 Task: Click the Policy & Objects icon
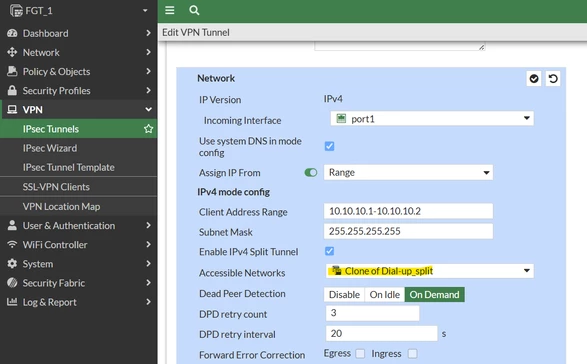tap(12, 71)
